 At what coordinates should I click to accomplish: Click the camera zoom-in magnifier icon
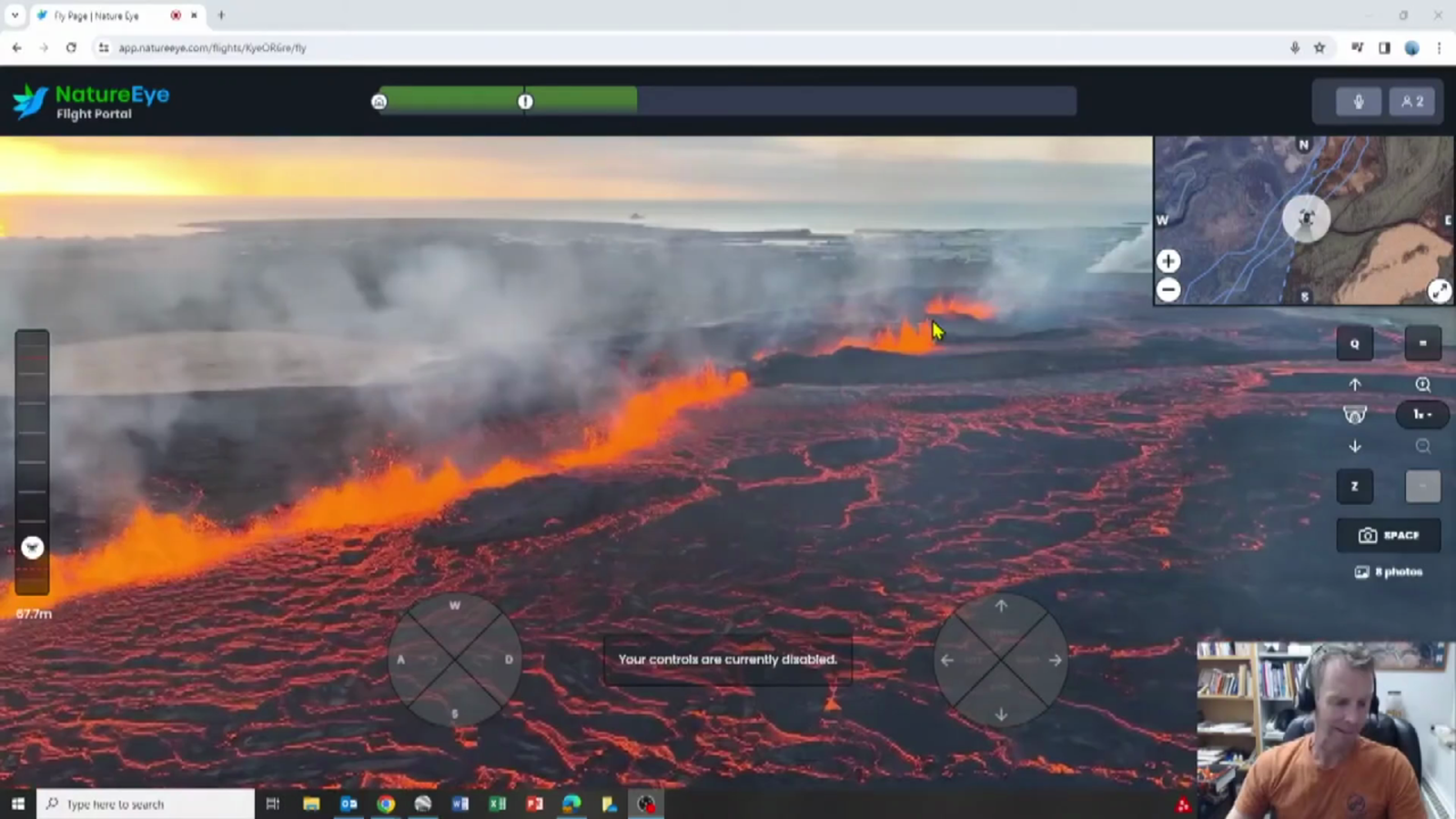tap(1423, 384)
